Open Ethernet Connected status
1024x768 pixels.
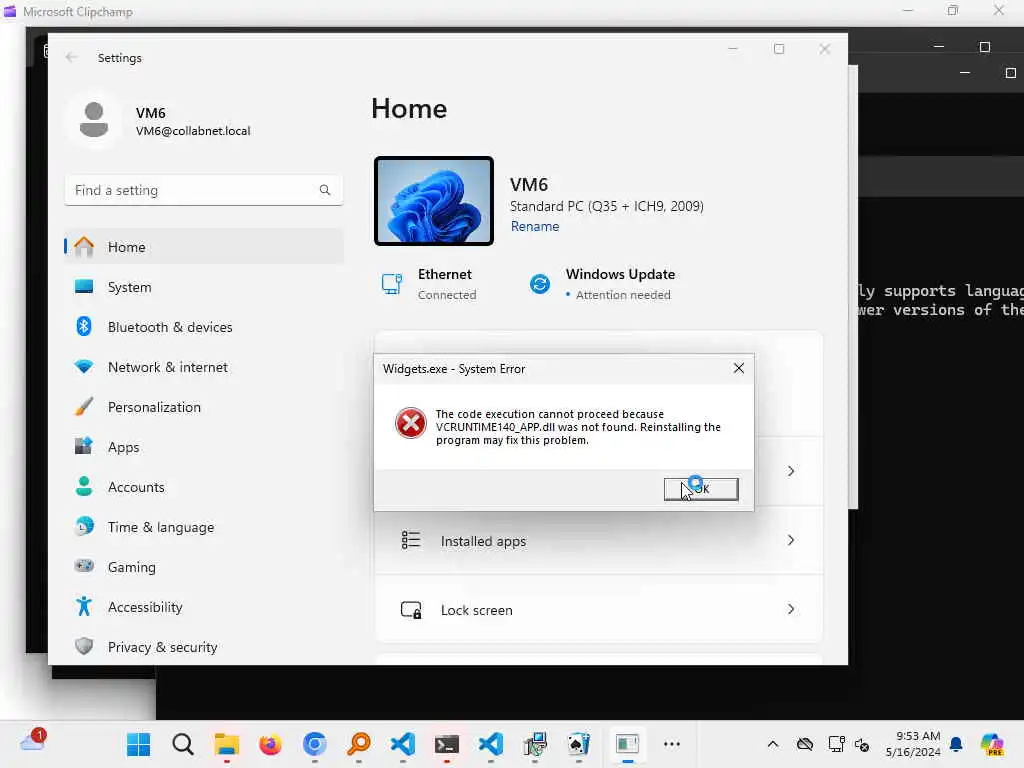[429, 284]
